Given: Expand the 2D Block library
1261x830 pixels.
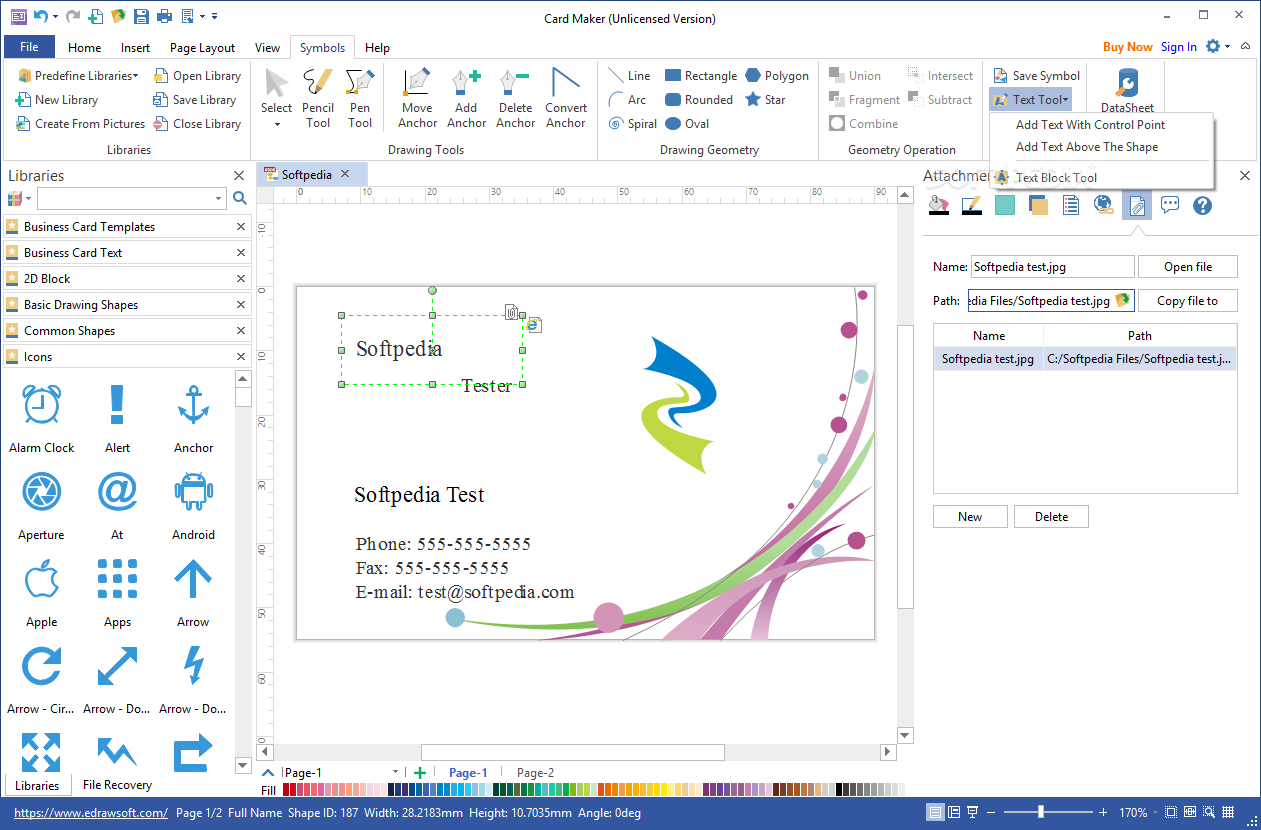Looking at the screenshot, I should (120, 279).
